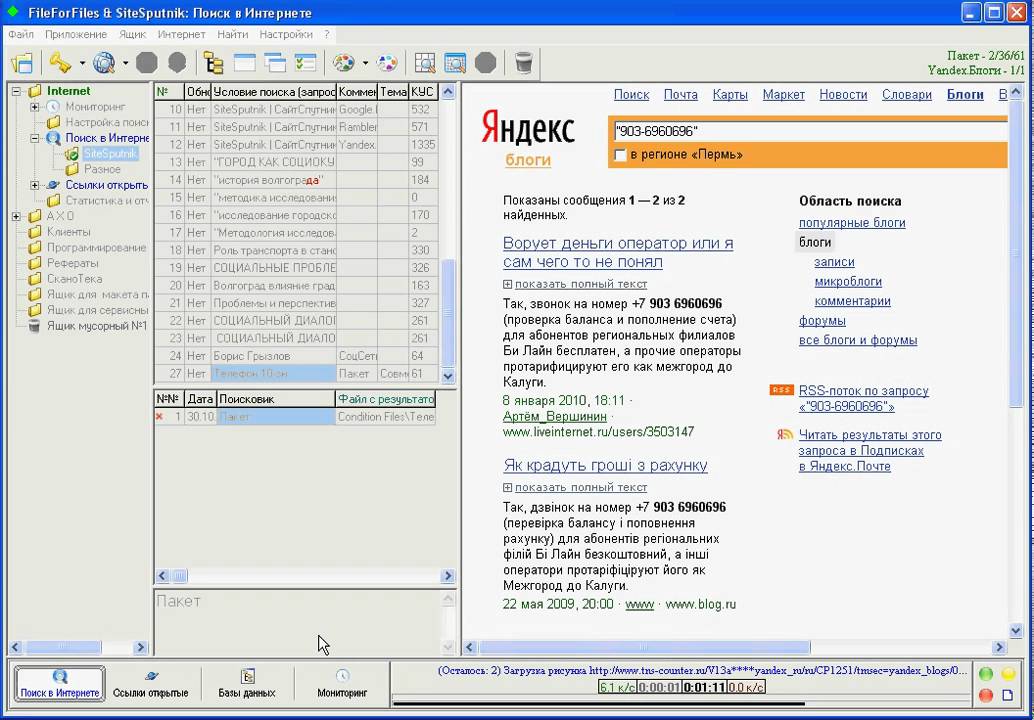Switch to Ссылки открытые bottom tab
The image size is (1034, 720).
click(x=150, y=684)
